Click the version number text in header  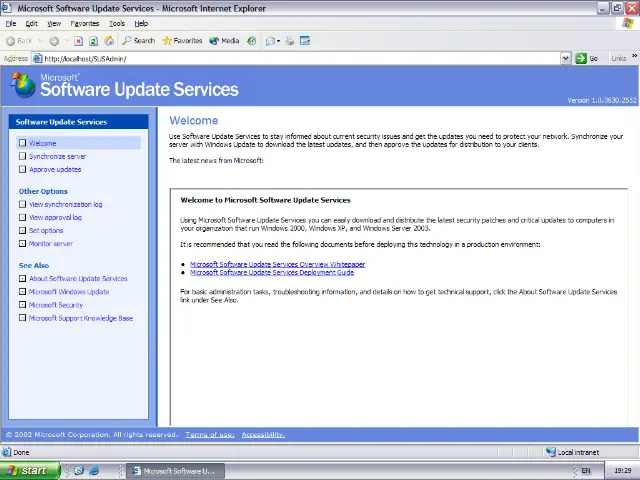[x=602, y=100]
